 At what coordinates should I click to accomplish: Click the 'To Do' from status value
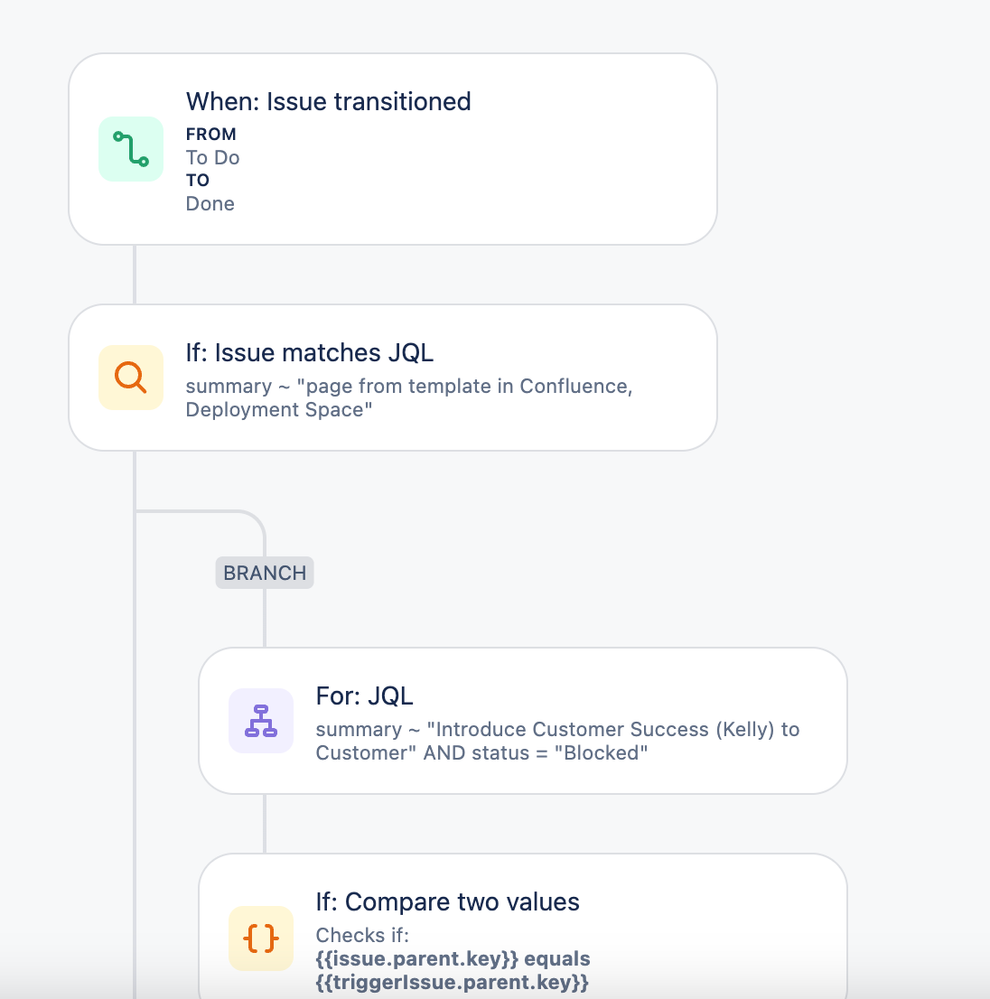click(213, 157)
